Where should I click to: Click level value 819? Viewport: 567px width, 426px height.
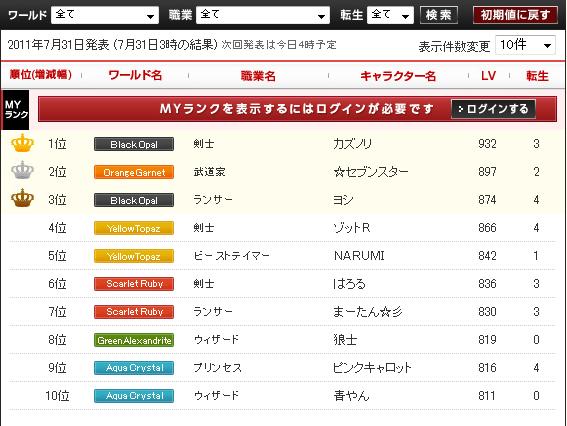487,340
